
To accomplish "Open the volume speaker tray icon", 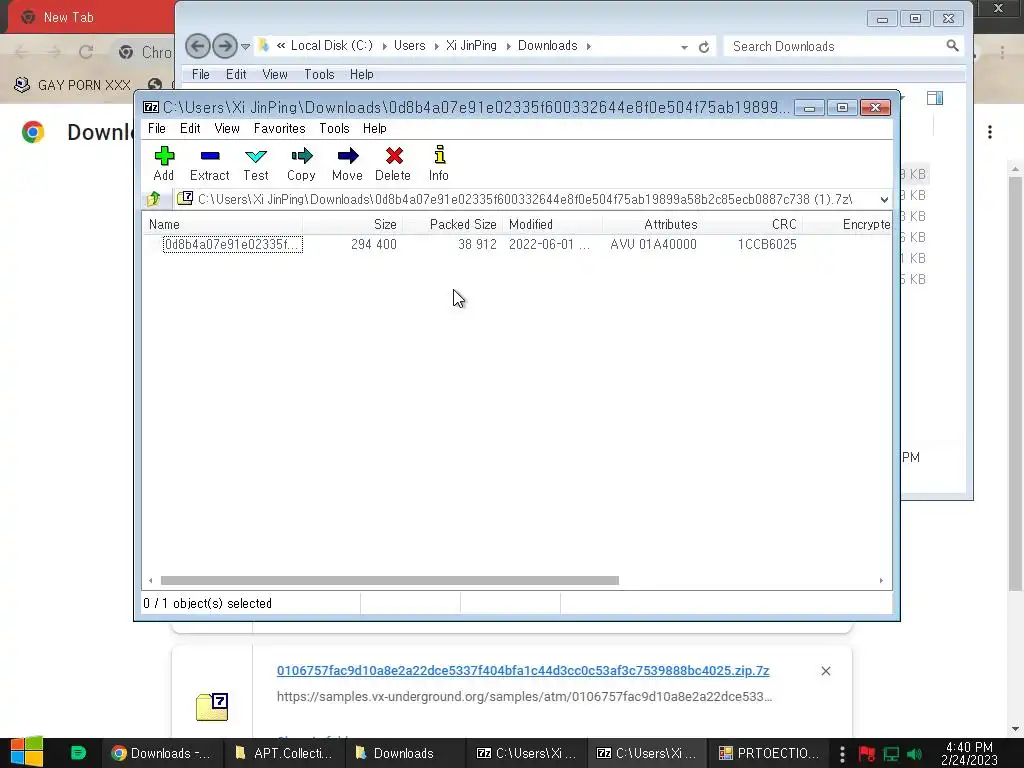I will pyautogui.click(x=915, y=754).
